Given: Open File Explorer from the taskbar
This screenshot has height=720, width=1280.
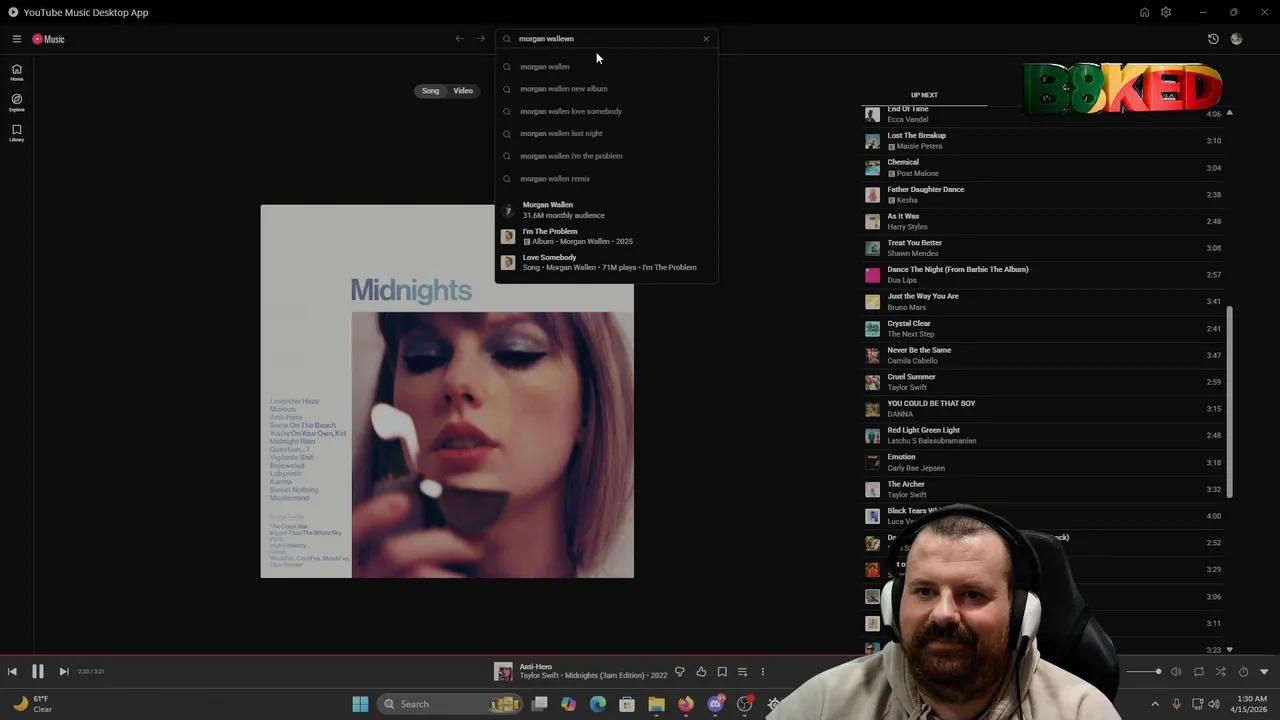Looking at the screenshot, I should (x=656, y=704).
